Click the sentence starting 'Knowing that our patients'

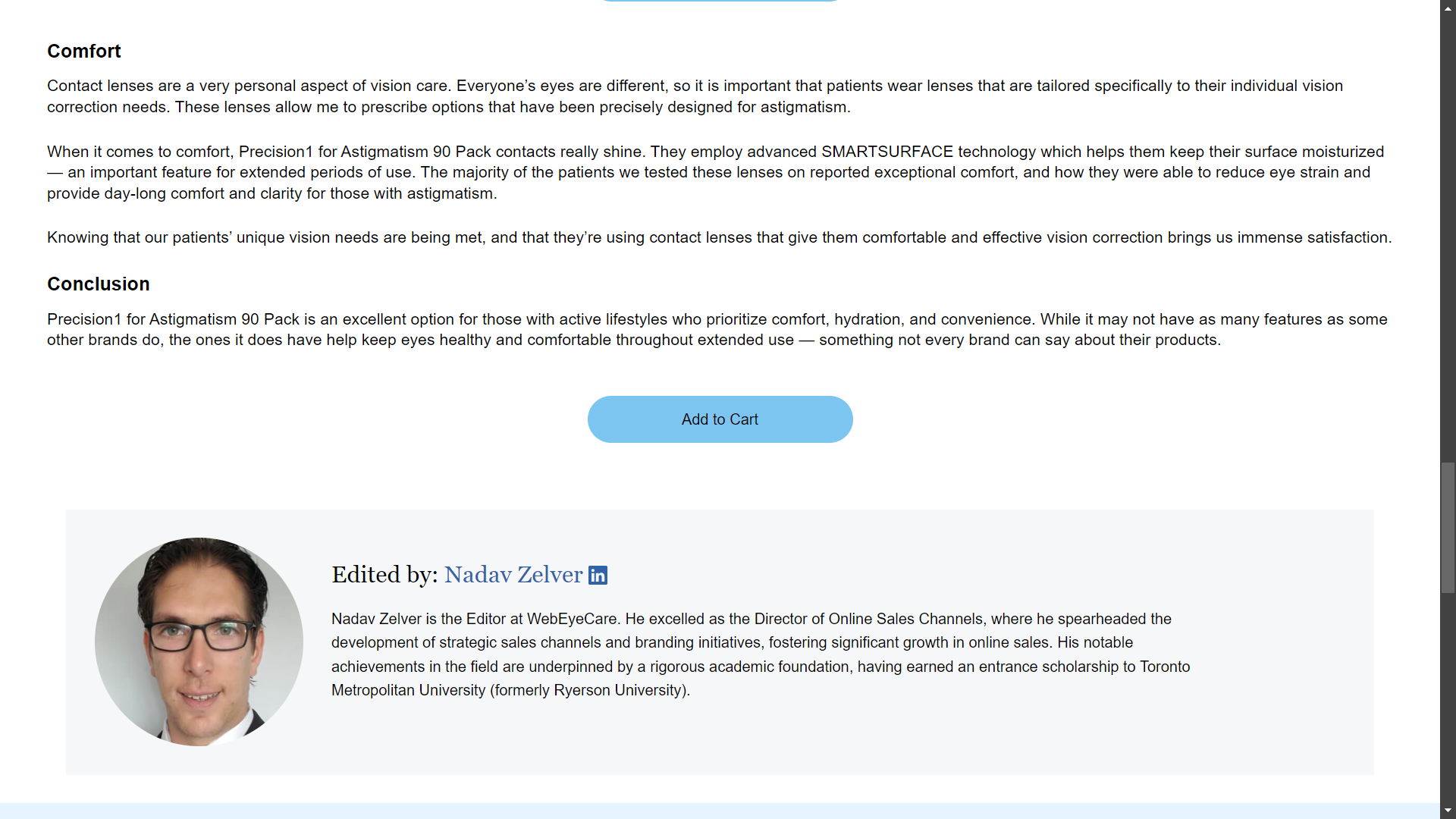[x=719, y=237]
